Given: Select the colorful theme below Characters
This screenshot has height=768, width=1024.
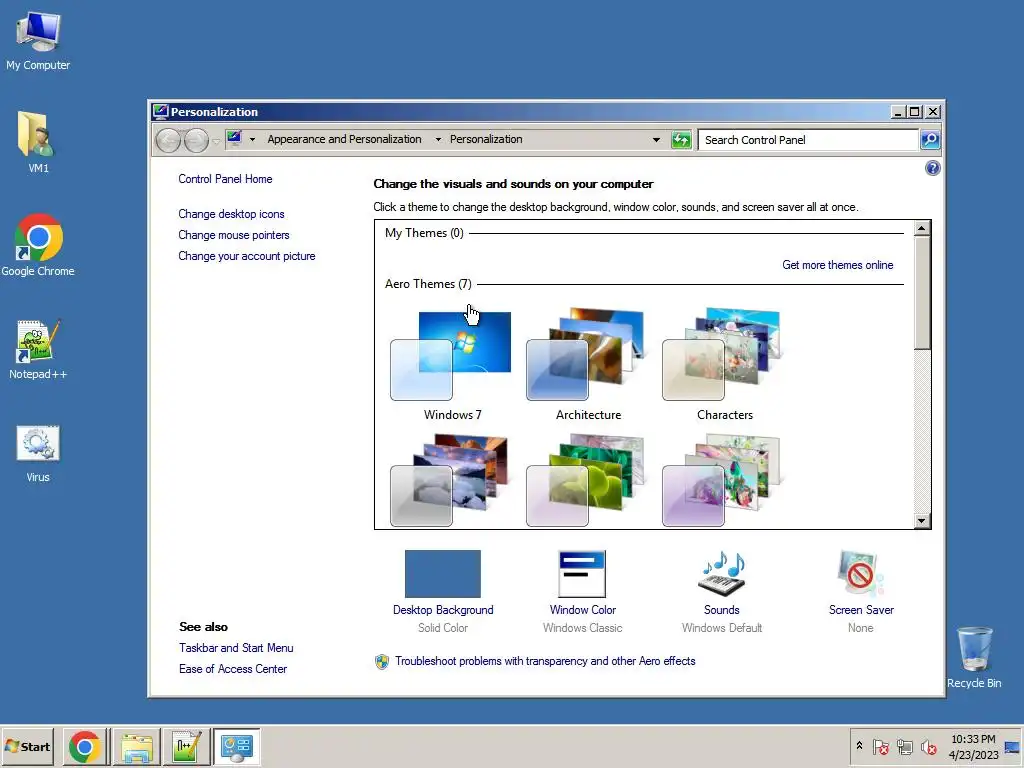Looking at the screenshot, I should pos(722,481).
